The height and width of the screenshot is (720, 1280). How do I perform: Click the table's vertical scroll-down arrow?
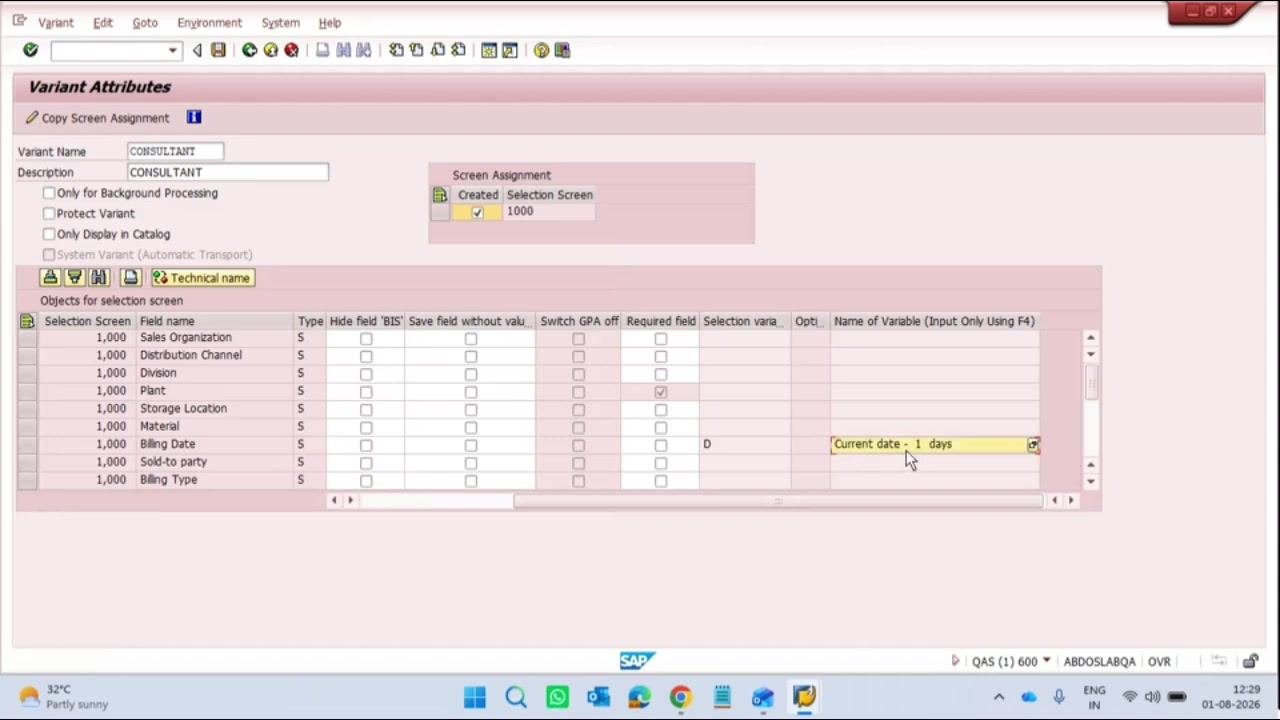(1090, 481)
